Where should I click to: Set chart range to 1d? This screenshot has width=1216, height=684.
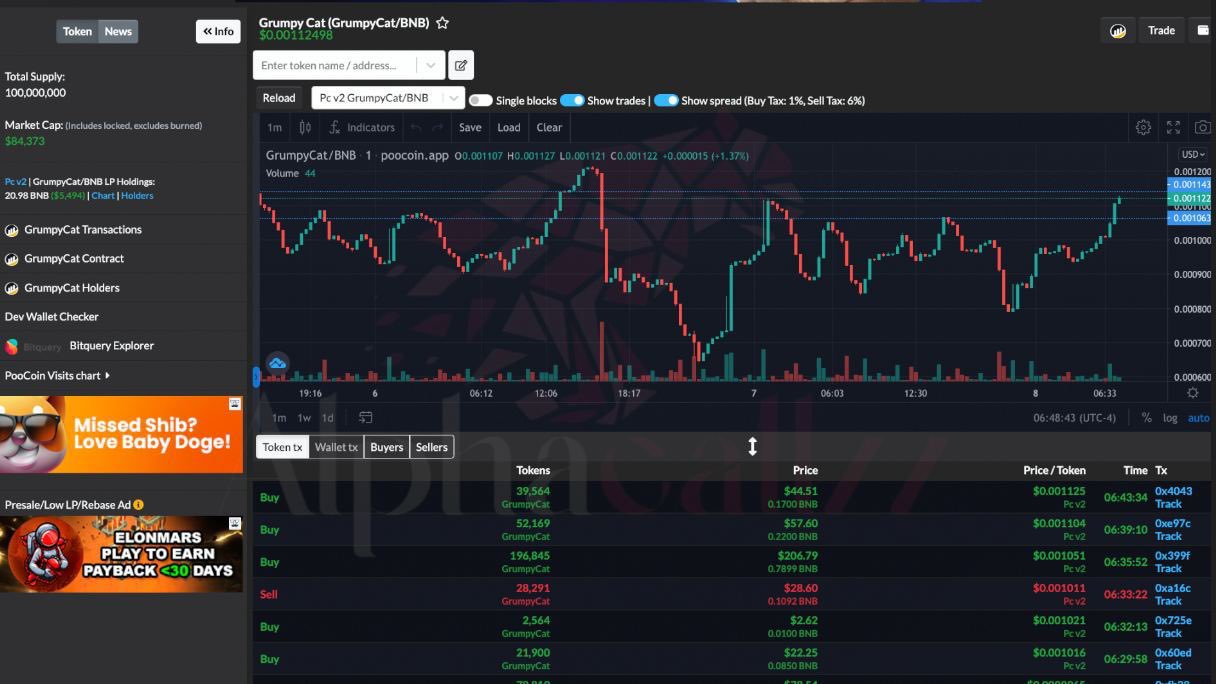tap(328, 418)
